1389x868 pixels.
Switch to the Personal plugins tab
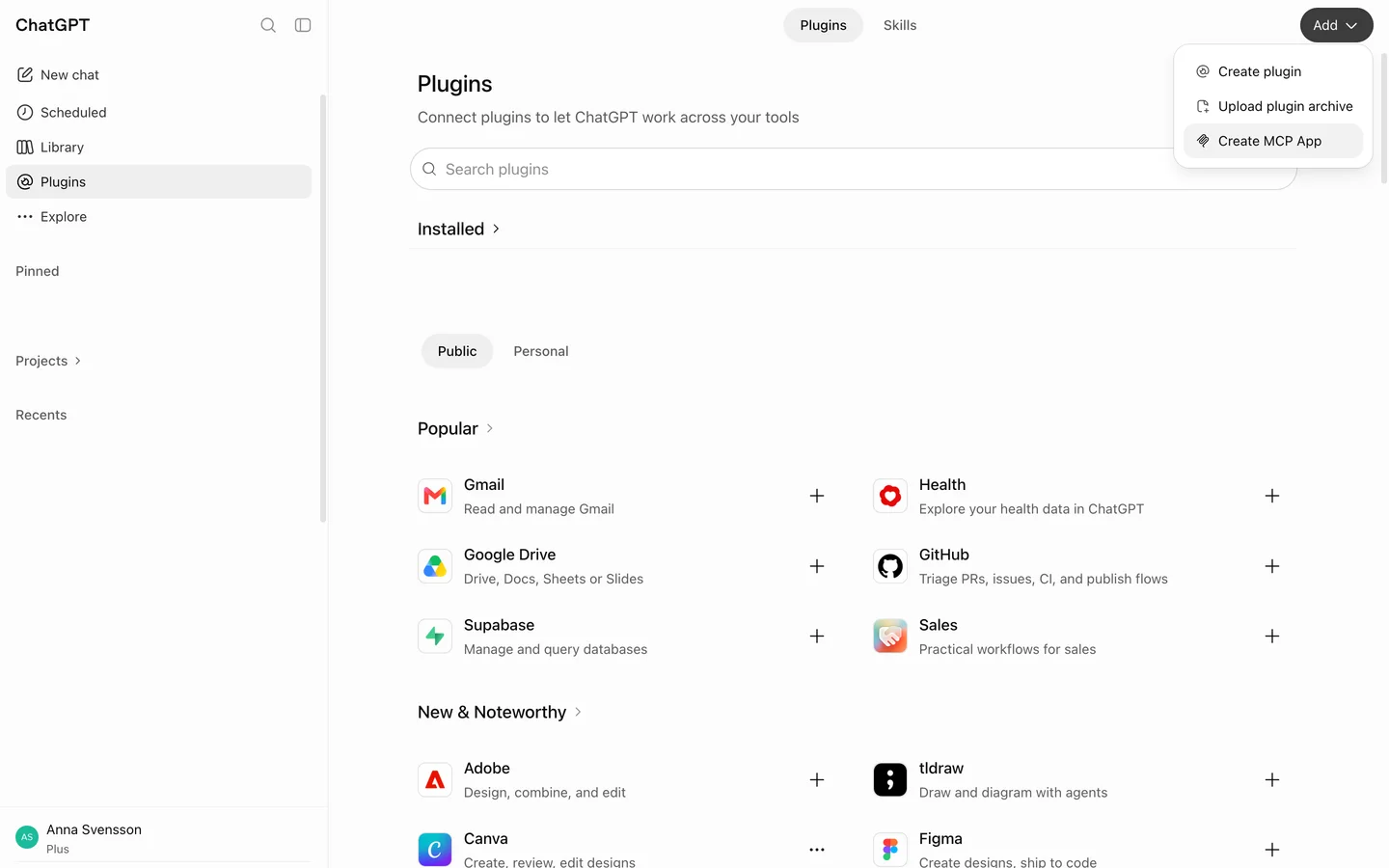click(x=541, y=351)
